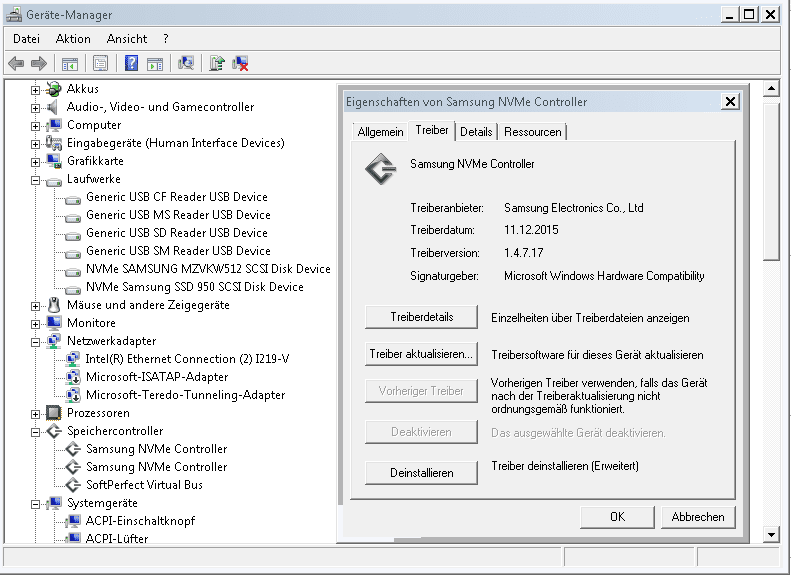Click the Deinstallieren button

click(421, 473)
